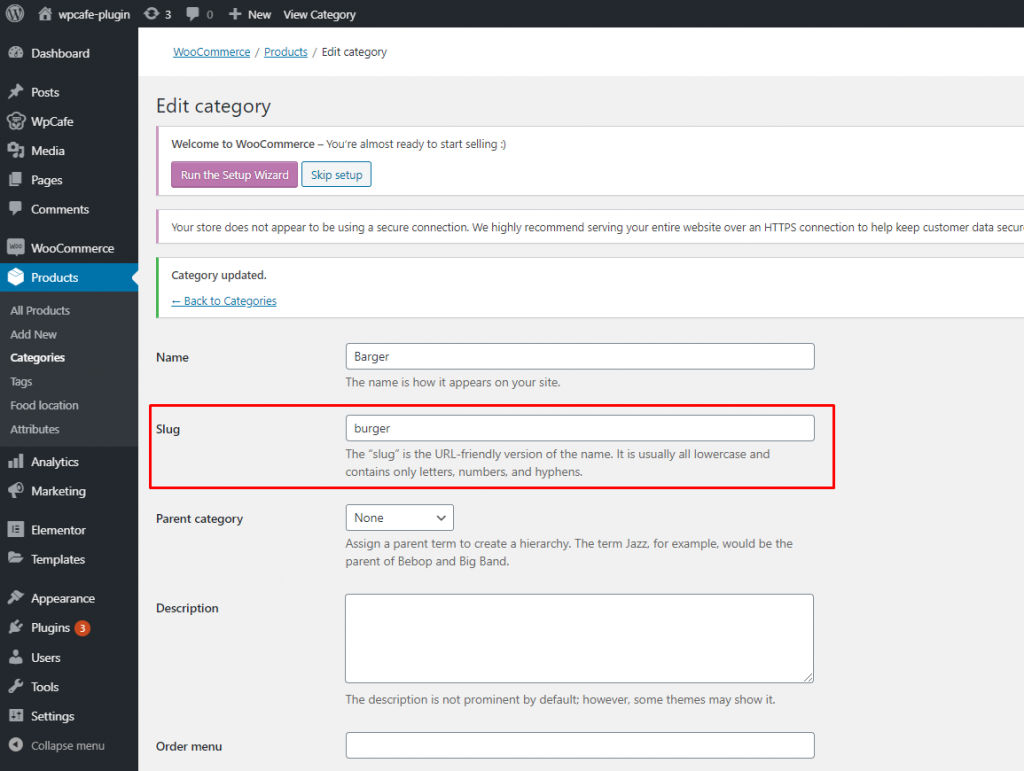
Task: Click the Marketing megaphone icon
Action: (16, 490)
